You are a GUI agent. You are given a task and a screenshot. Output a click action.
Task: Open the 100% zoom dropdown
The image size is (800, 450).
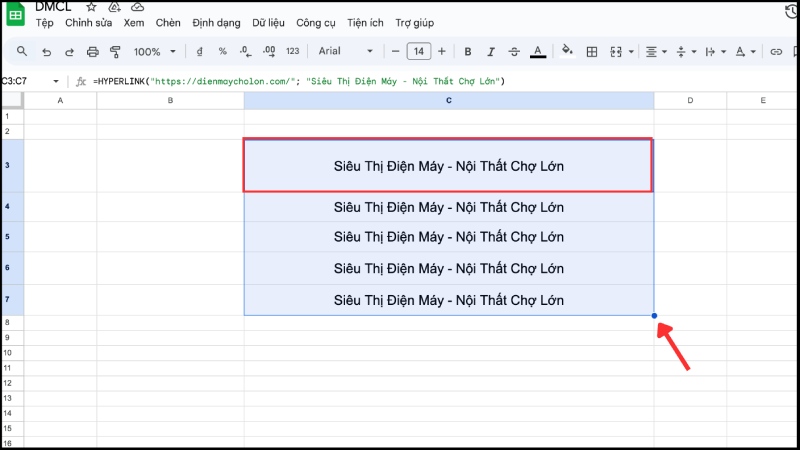pos(154,52)
